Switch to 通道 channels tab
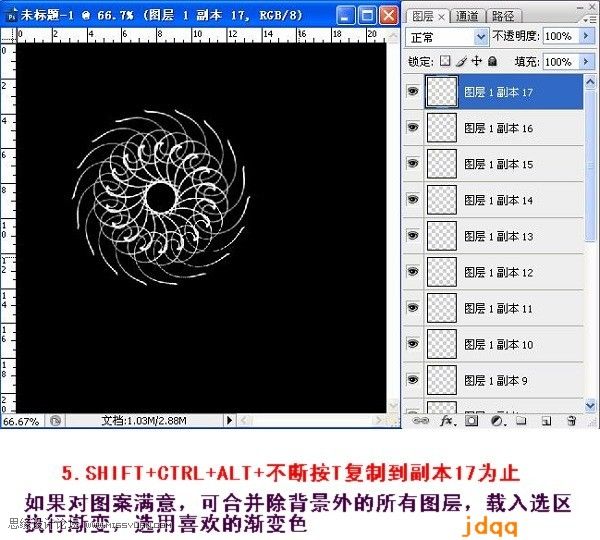600x540 pixels. click(x=467, y=16)
